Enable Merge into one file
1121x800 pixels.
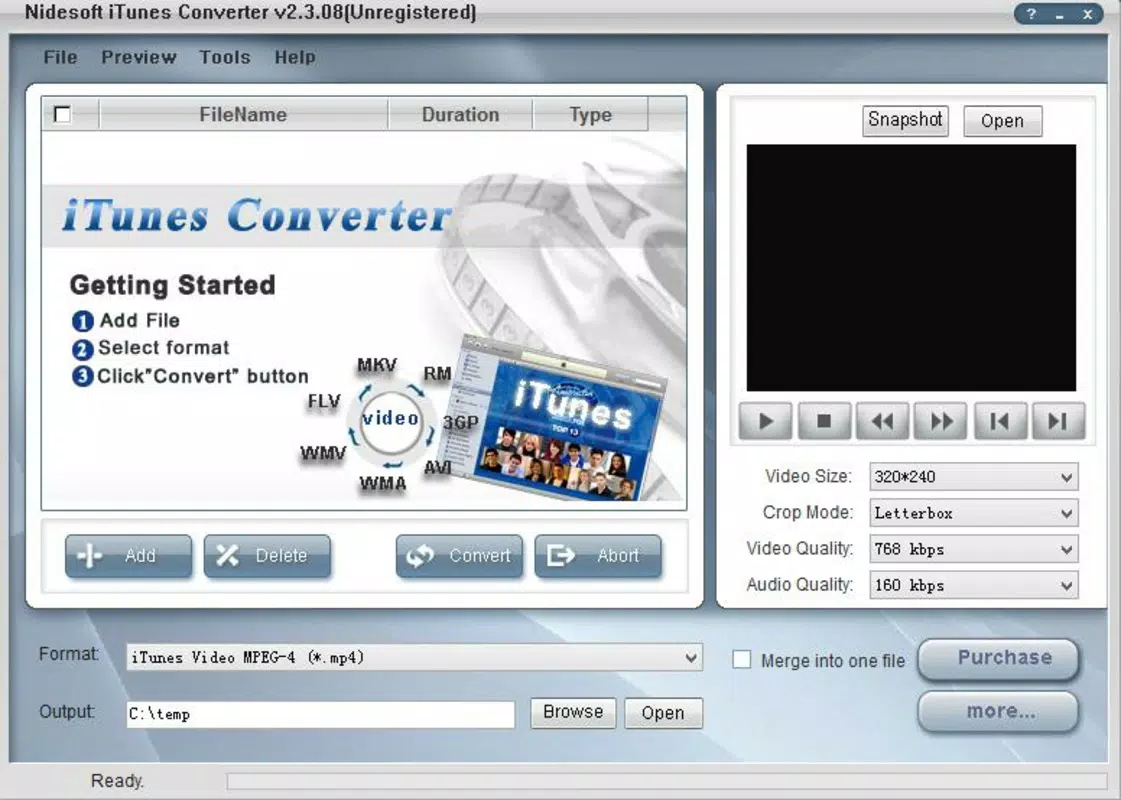click(x=742, y=659)
